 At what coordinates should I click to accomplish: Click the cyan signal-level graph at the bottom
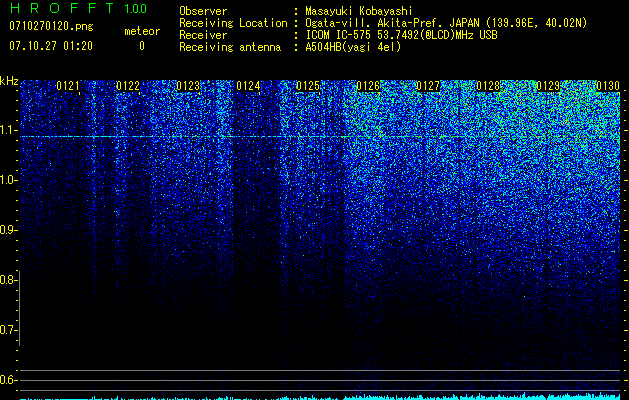[x=320, y=396]
